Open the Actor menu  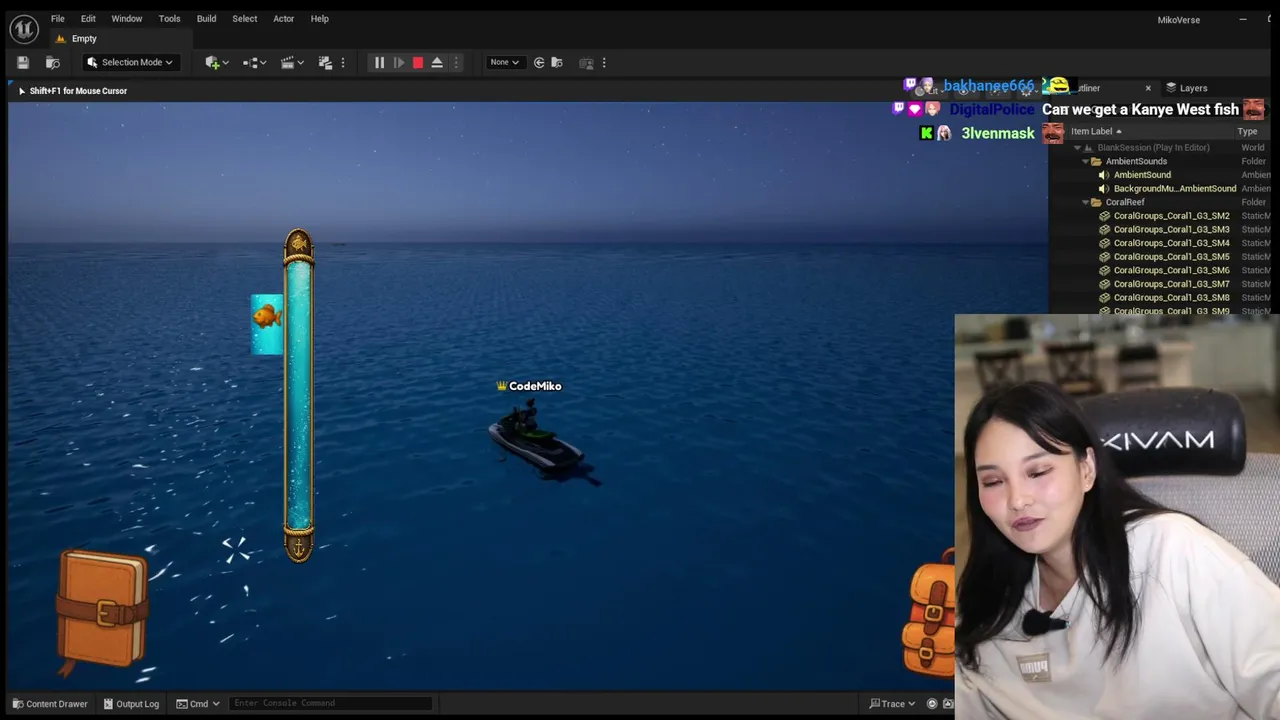pyautogui.click(x=283, y=18)
